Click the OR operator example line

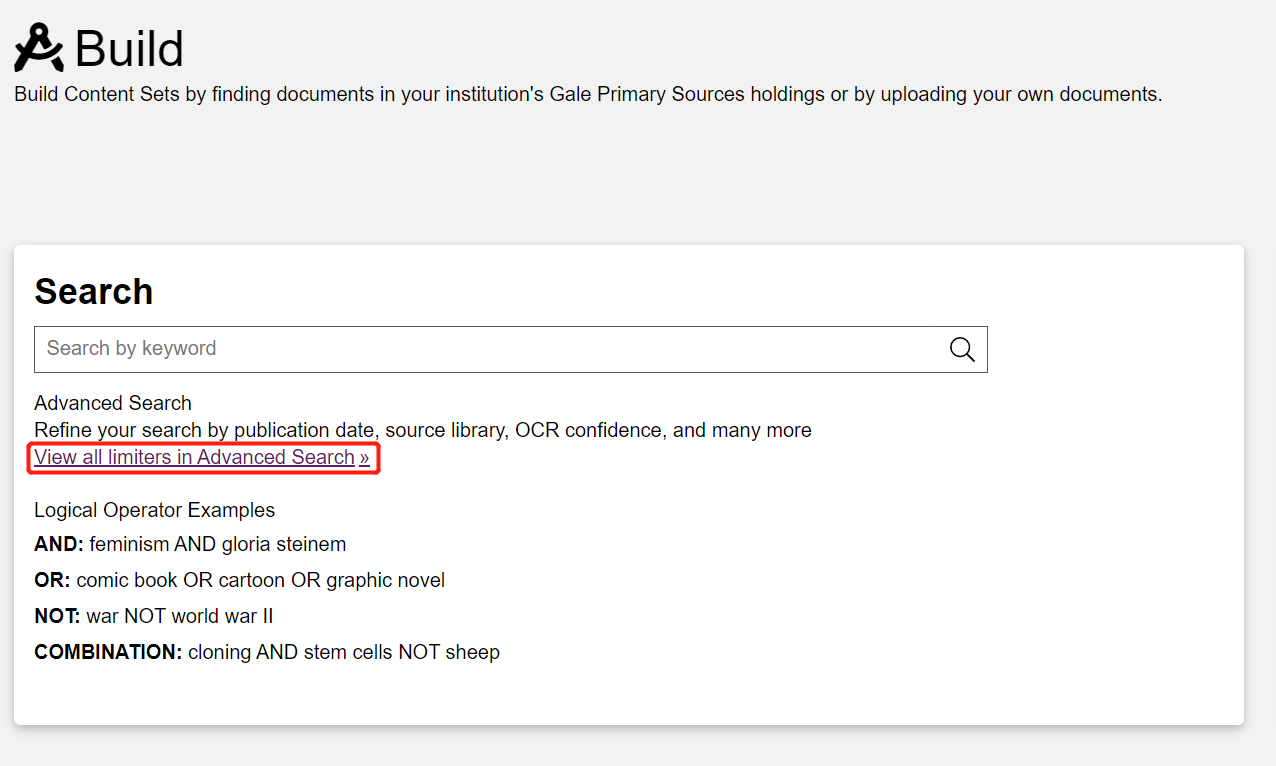click(x=240, y=579)
